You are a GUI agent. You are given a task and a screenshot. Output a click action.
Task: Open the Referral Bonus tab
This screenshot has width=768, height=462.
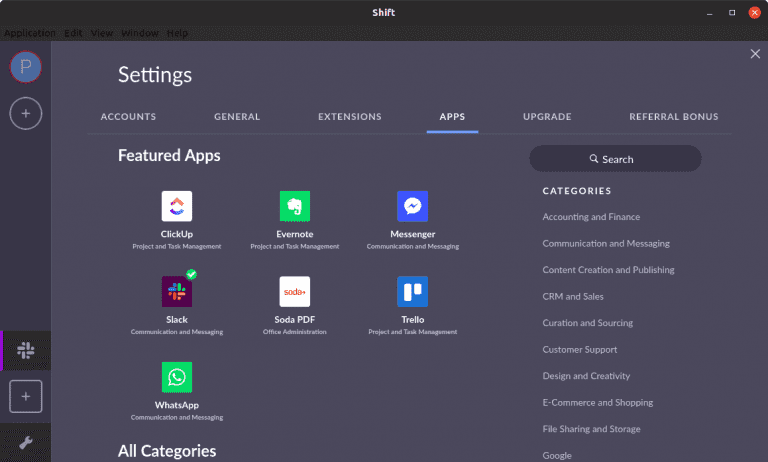(674, 117)
